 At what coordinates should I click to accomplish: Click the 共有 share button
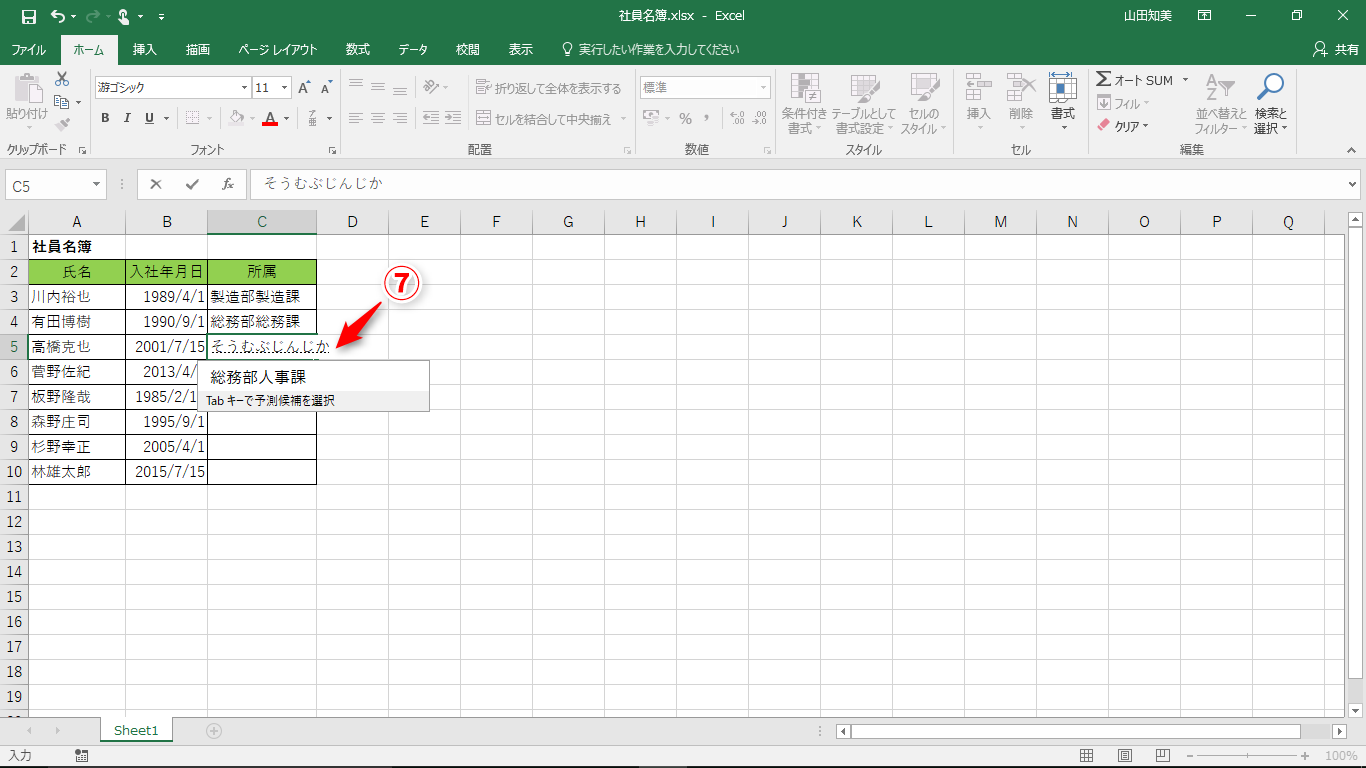(1336, 49)
